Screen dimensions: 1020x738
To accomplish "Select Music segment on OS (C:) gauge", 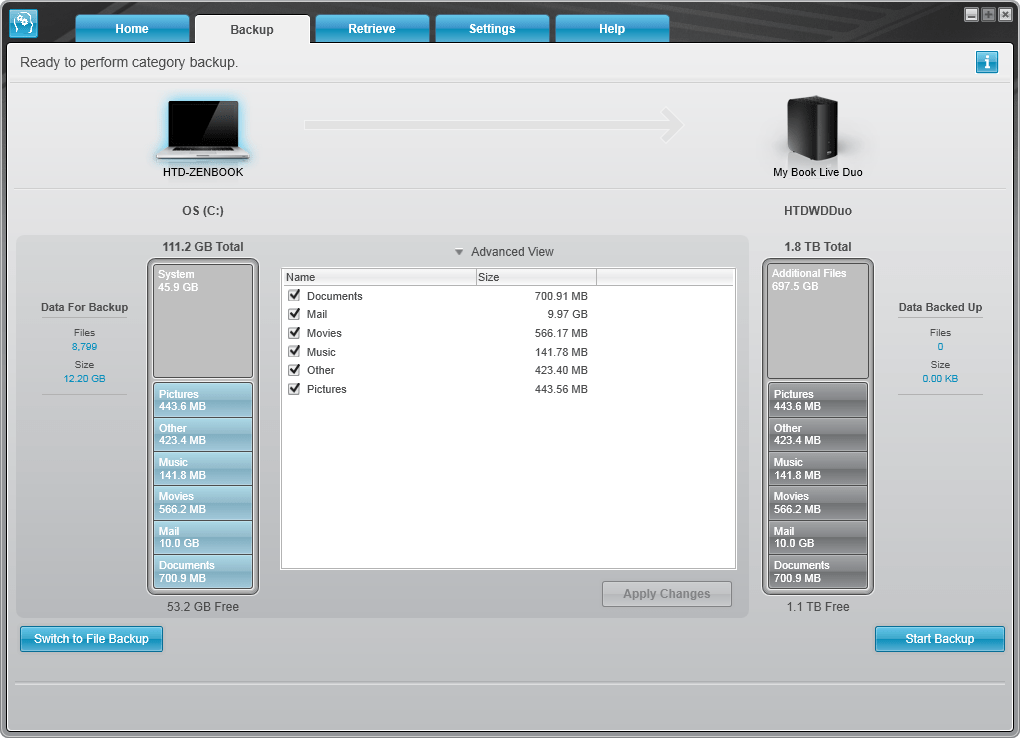I will [203, 469].
